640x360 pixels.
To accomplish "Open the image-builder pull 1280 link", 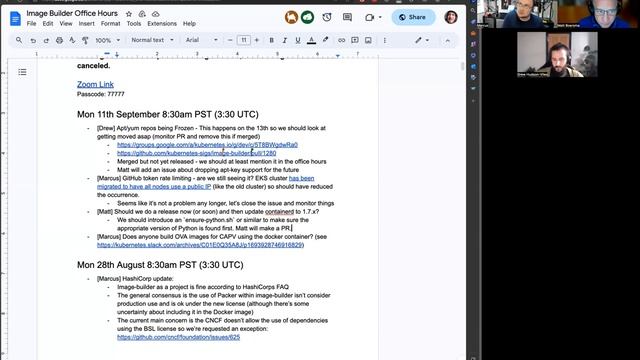I will tap(196, 153).
